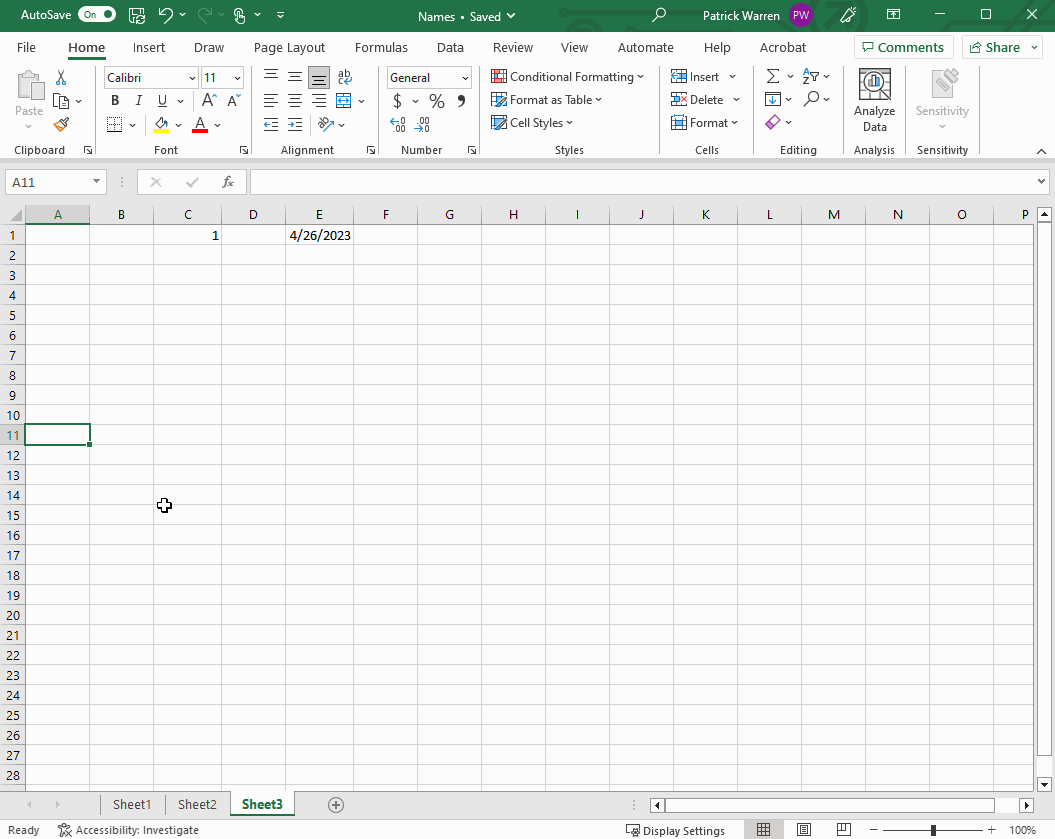Switch to Page Layout view
This screenshot has height=839, width=1055.
point(803,830)
